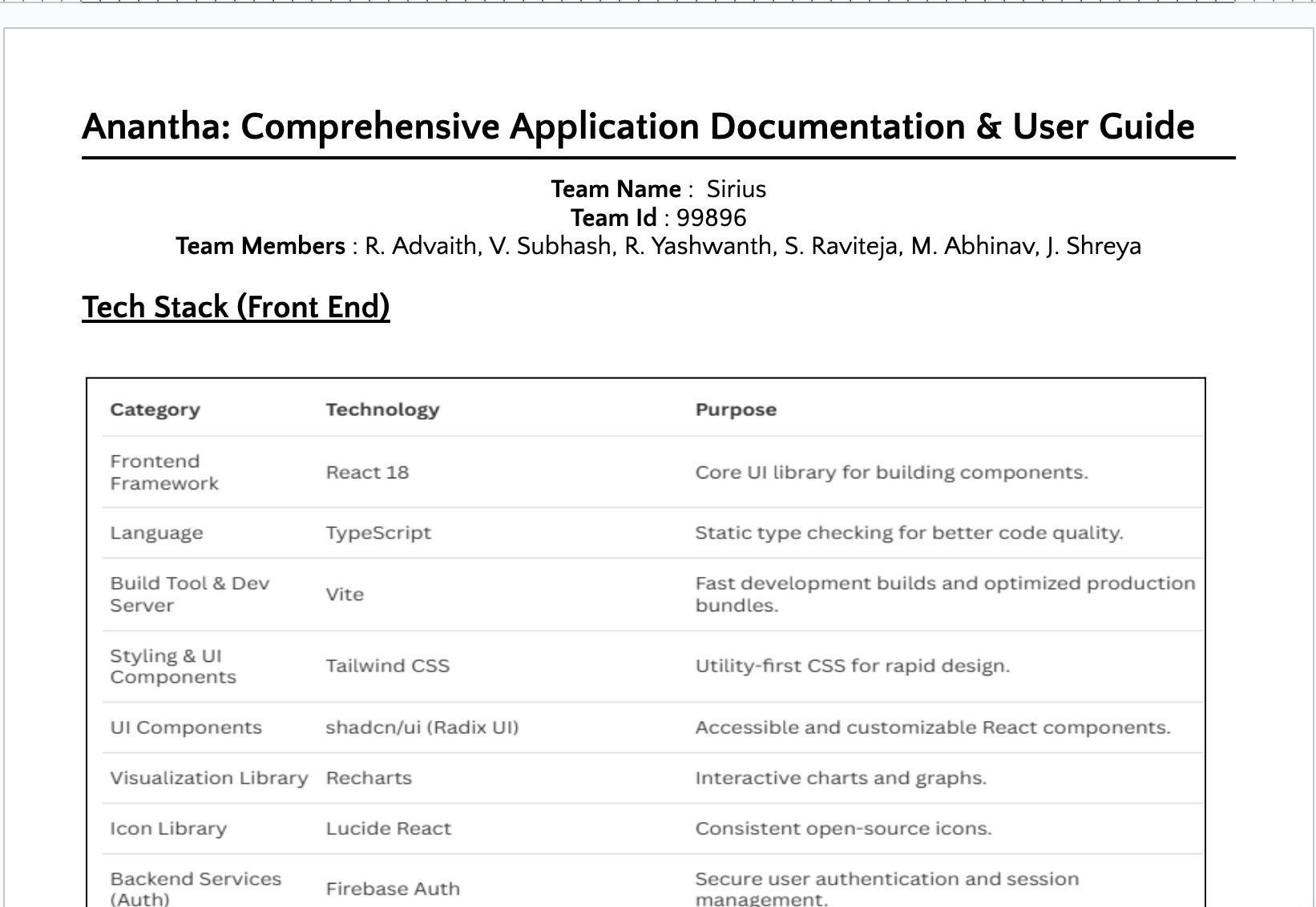Image resolution: width=1316 pixels, height=907 pixels.
Task: Click the Team Name label
Action: [615, 189]
